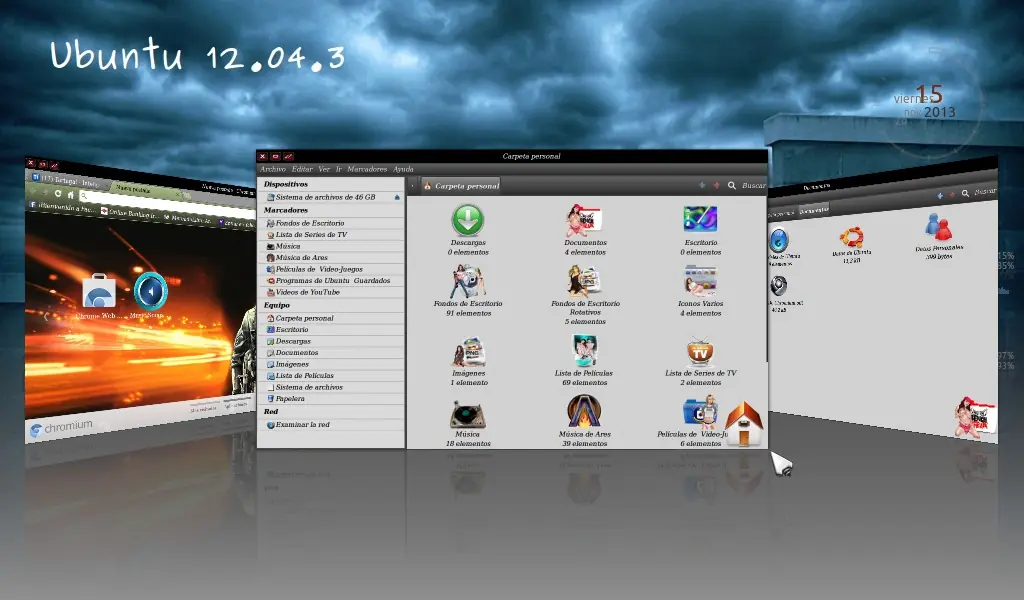Image resolution: width=1024 pixels, height=600 pixels.
Task: Click the path bar left arrow expander
Action: [413, 186]
